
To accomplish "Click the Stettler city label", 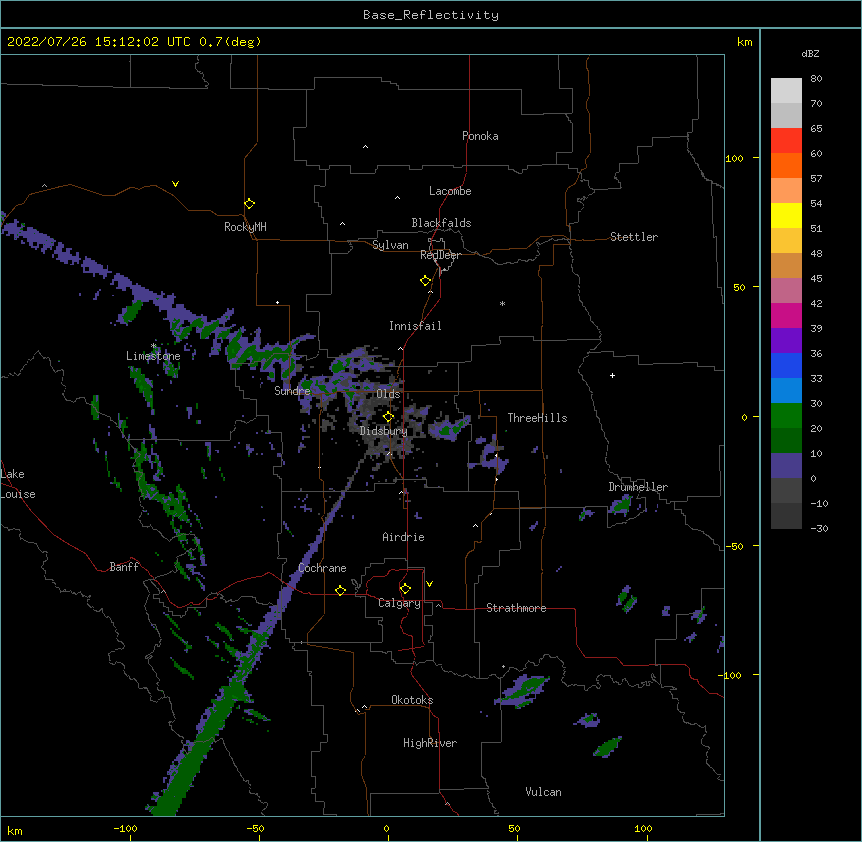I will point(634,237).
